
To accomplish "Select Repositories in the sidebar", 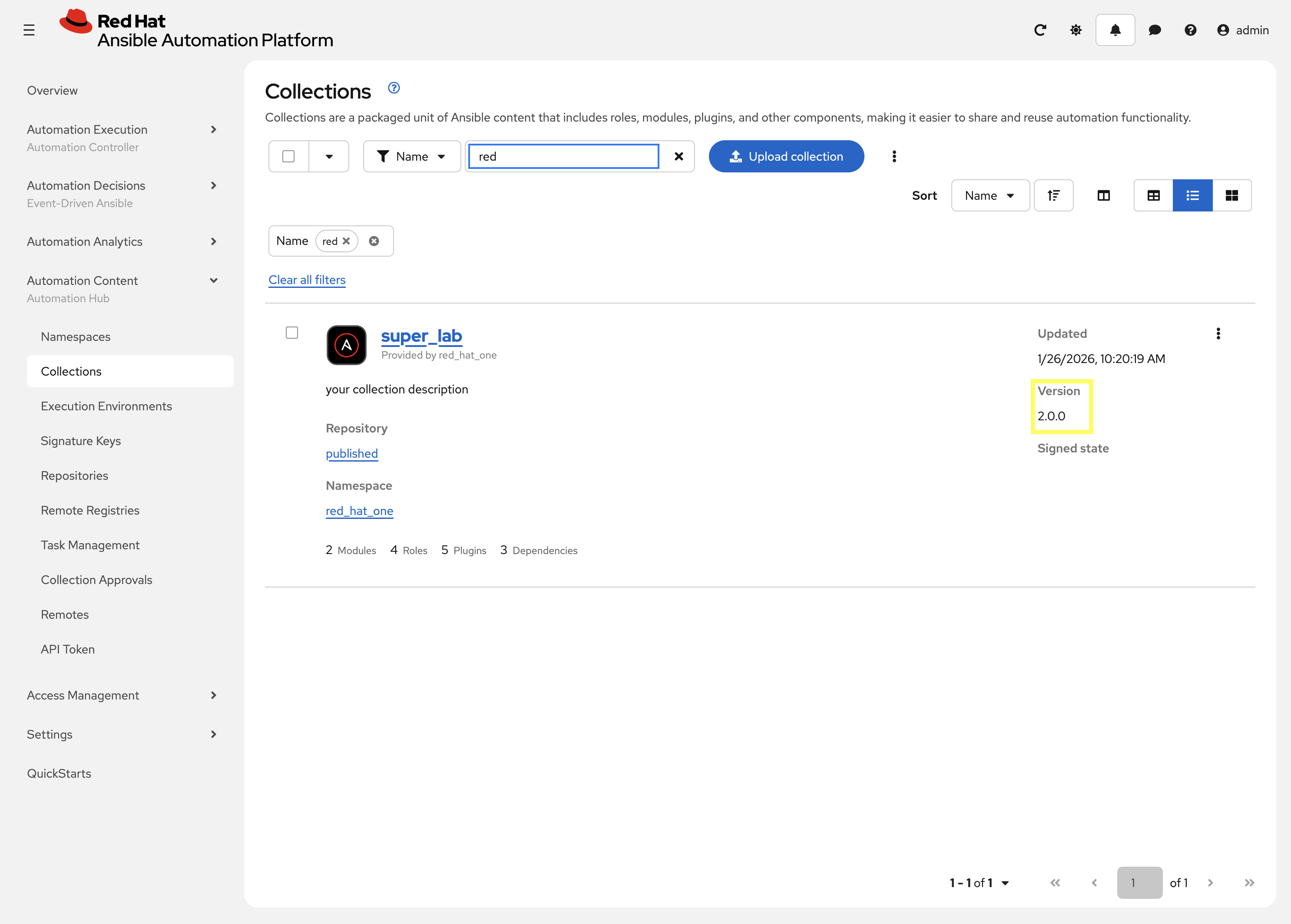I will (x=74, y=475).
